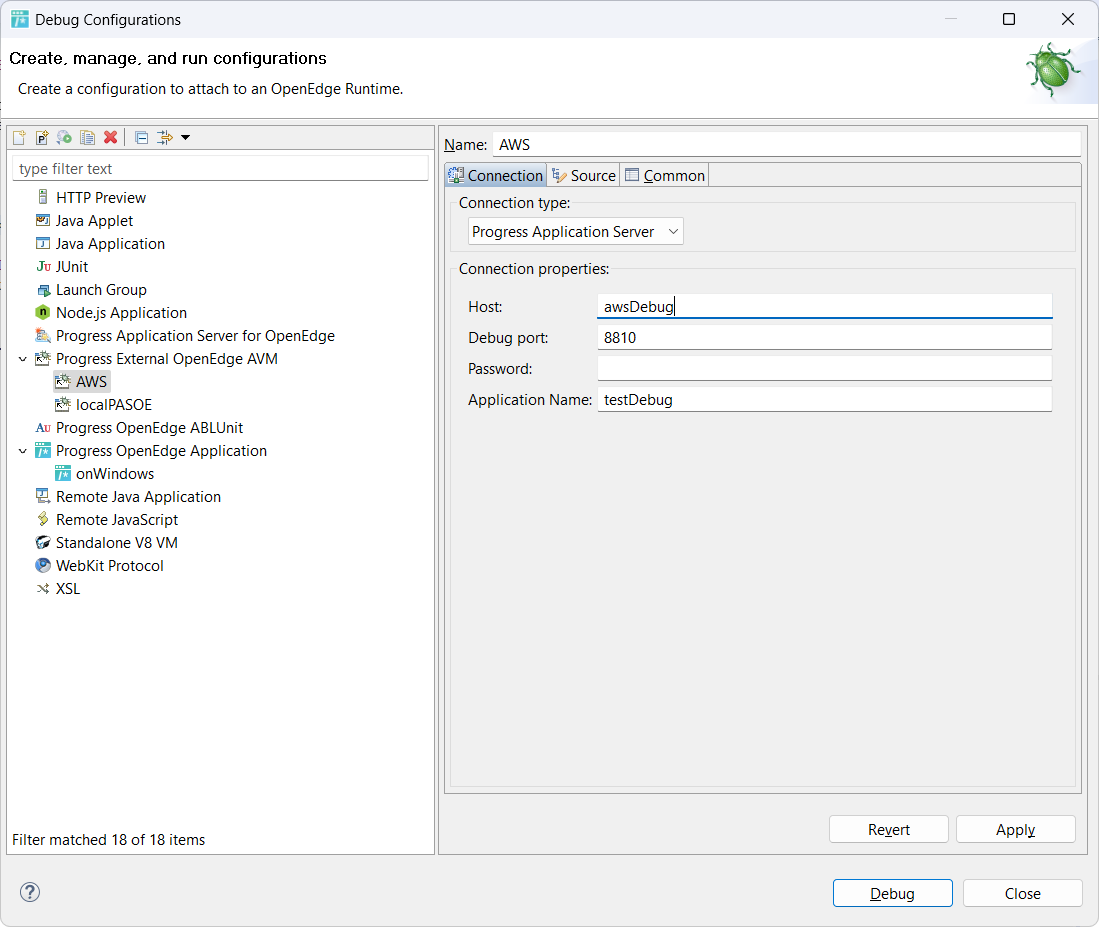Open the help question mark icon
The image size is (1099, 927).
30,892
